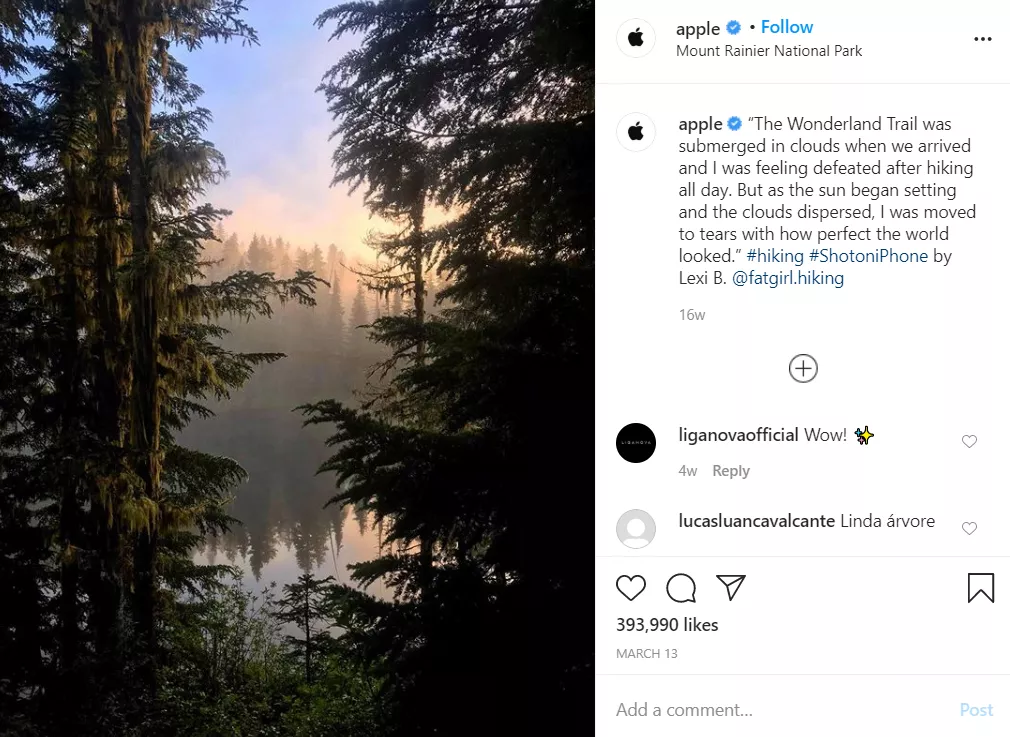Click the Apple logo profile picture in the header

[x=636, y=39]
